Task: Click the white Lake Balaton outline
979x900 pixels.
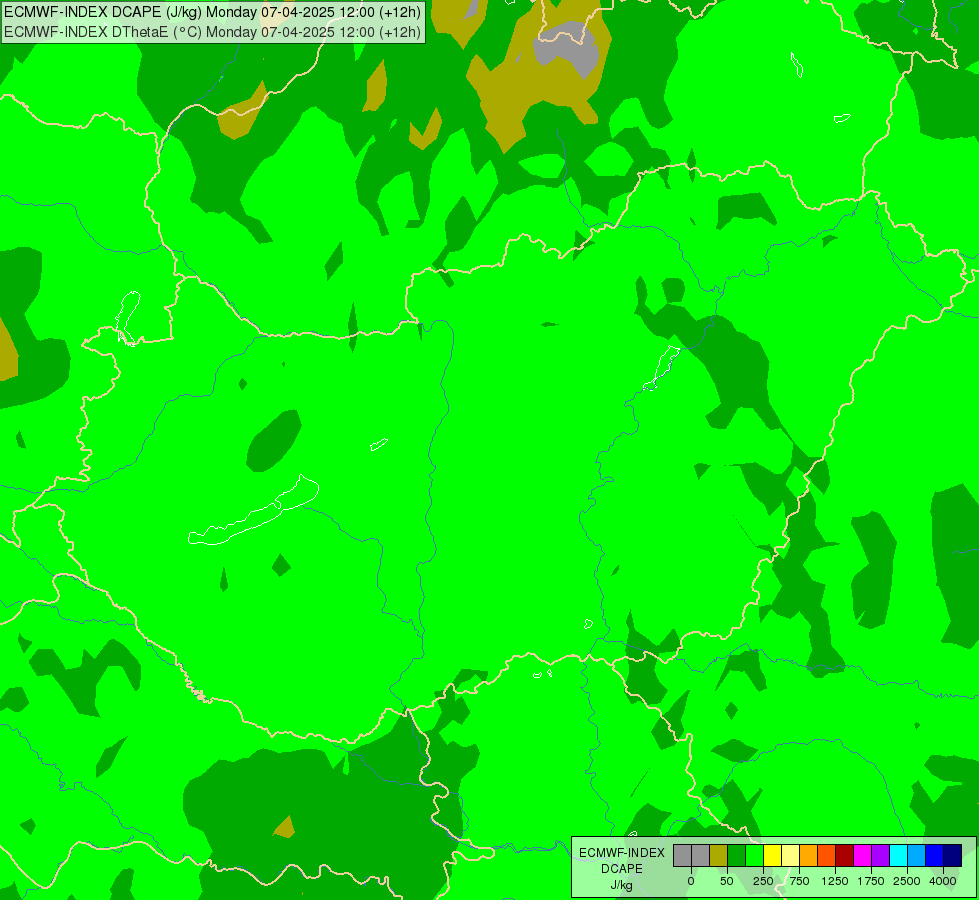Action: tap(254, 511)
